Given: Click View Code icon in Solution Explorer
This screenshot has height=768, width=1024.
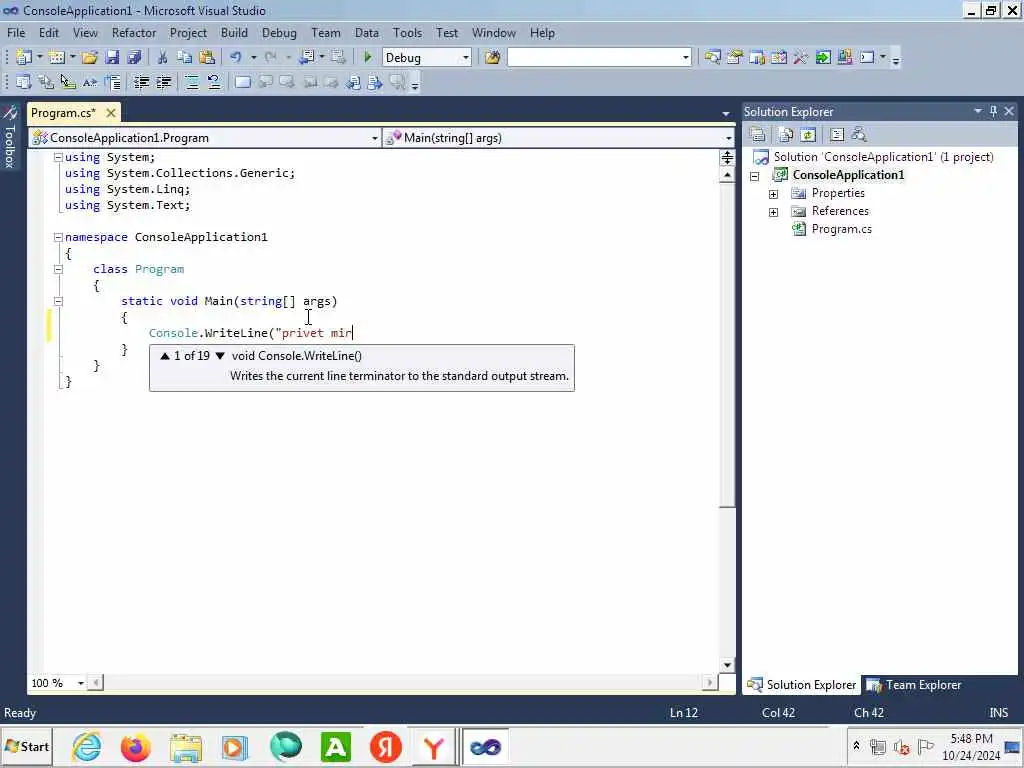Looking at the screenshot, I should click(x=837, y=135).
